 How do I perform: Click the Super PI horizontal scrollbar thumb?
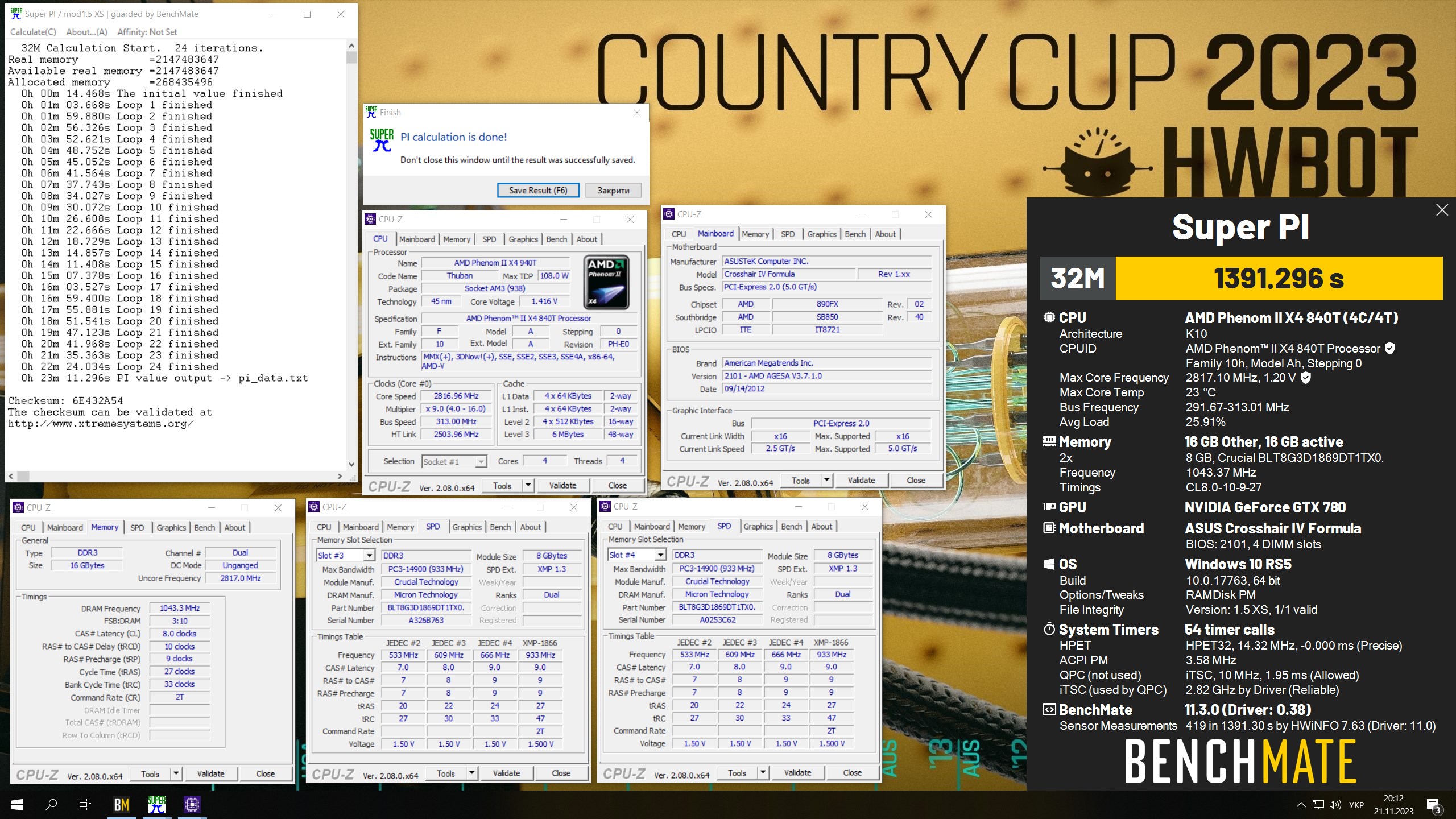click(23, 476)
